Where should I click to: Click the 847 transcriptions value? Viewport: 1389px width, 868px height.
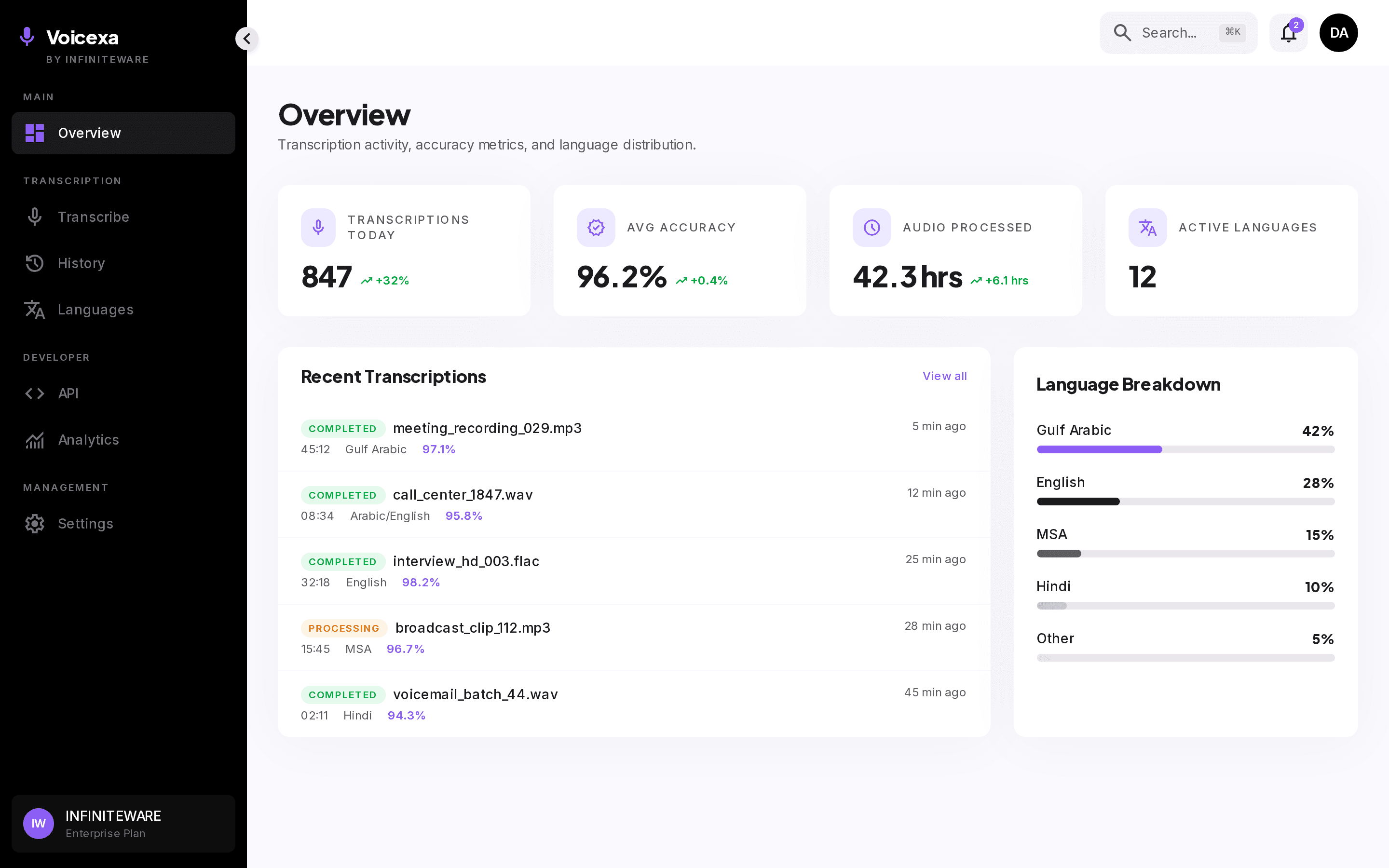coord(326,277)
